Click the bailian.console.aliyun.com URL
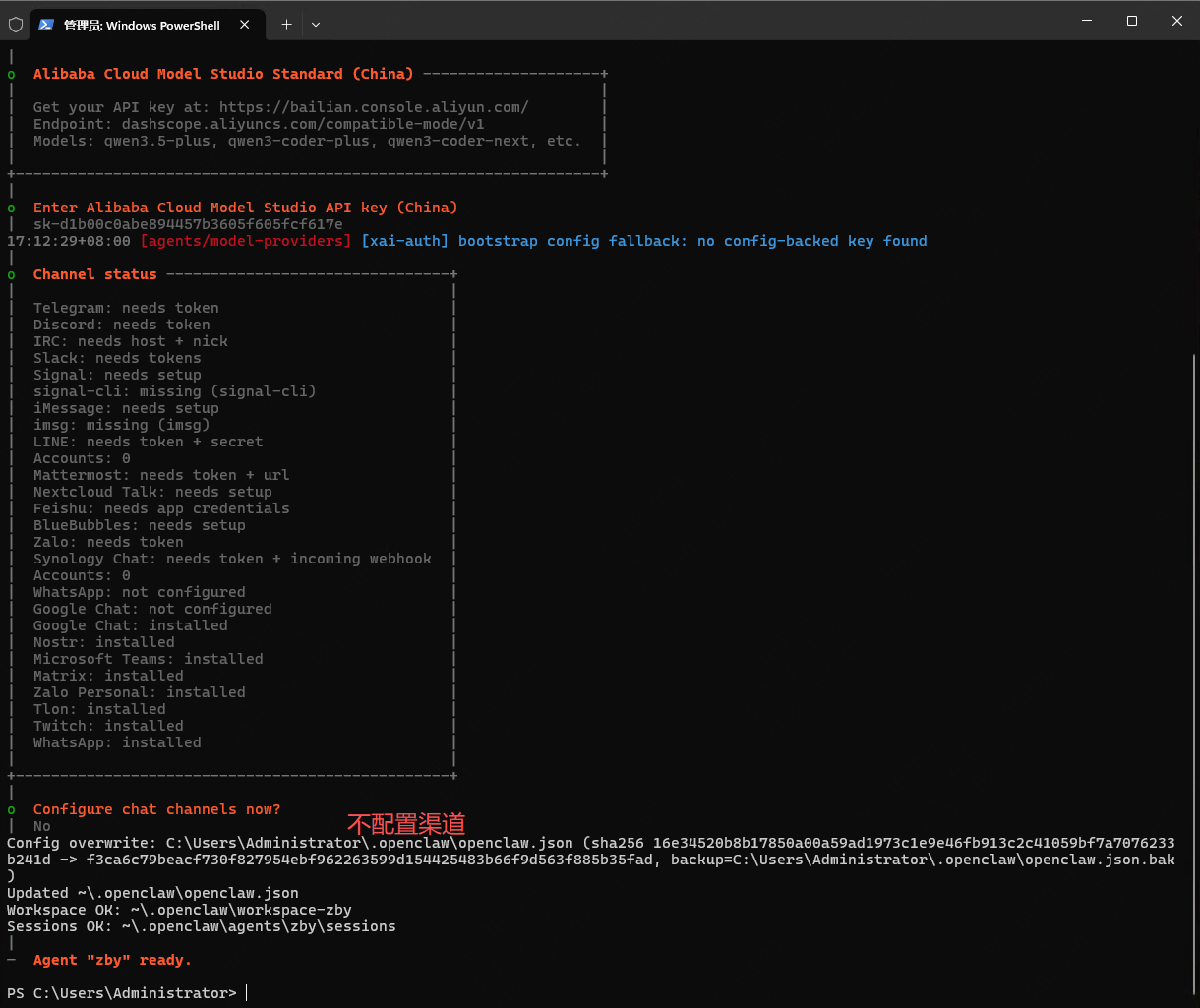Viewport: 1200px width, 1008px height. (x=374, y=107)
